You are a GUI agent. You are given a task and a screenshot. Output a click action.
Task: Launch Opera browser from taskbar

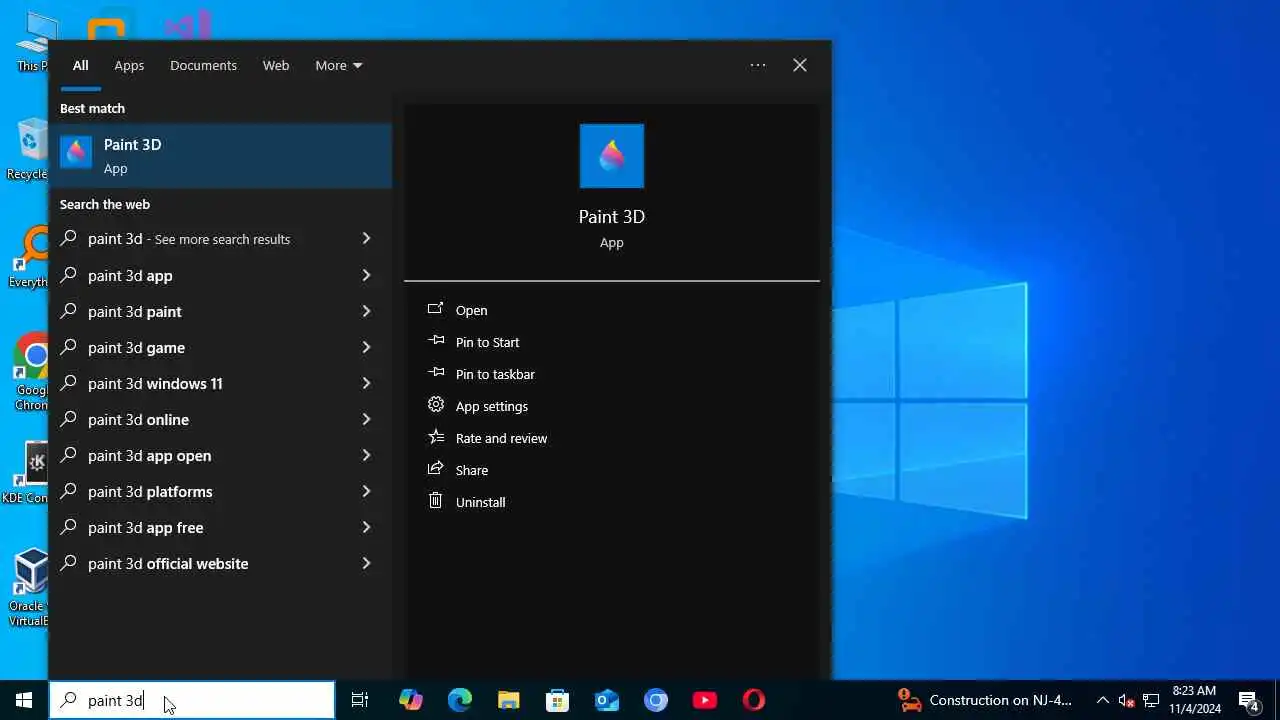click(x=754, y=700)
